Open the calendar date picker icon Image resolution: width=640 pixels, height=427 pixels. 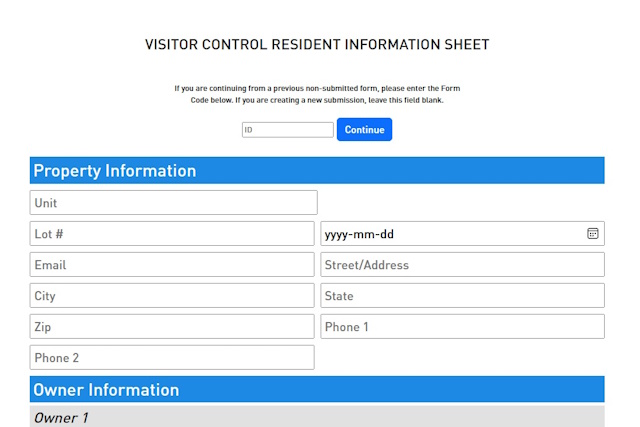coord(593,234)
